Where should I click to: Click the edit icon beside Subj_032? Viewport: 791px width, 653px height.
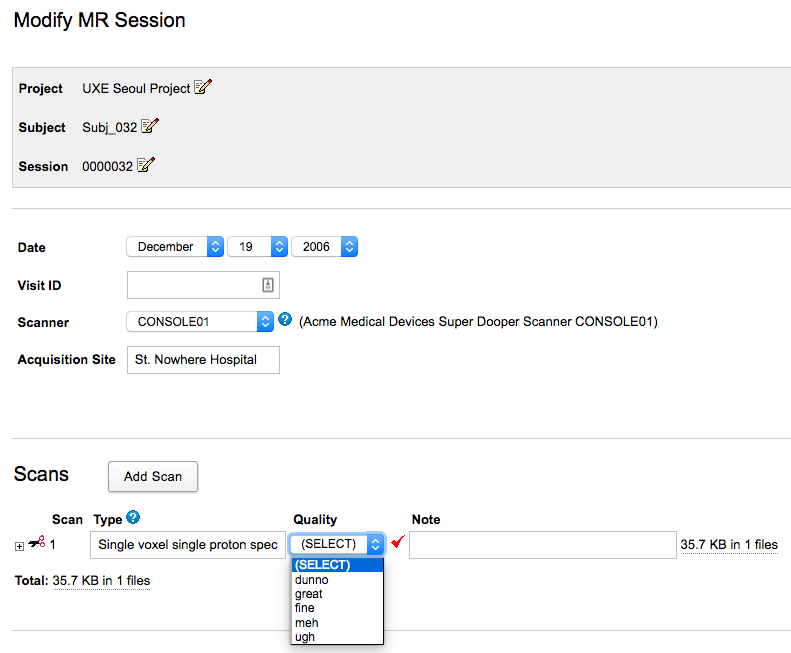[x=150, y=127]
